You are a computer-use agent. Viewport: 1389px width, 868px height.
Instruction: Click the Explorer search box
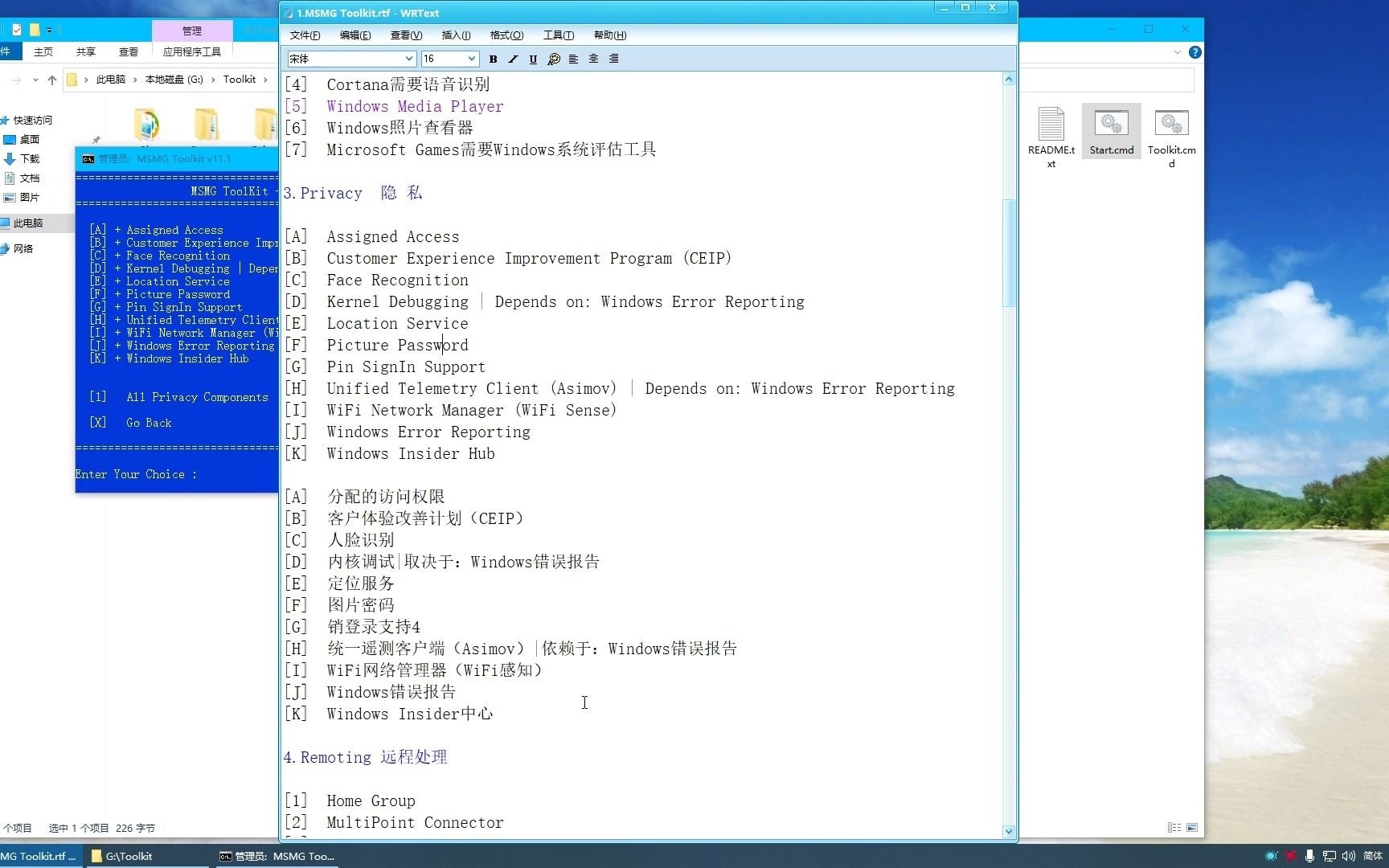1107,80
